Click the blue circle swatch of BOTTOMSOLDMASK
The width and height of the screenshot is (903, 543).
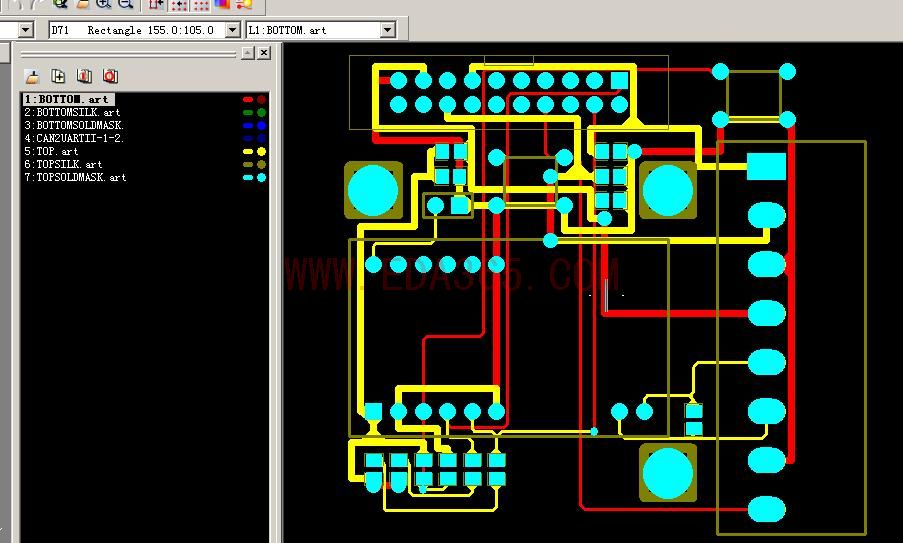tap(261, 126)
